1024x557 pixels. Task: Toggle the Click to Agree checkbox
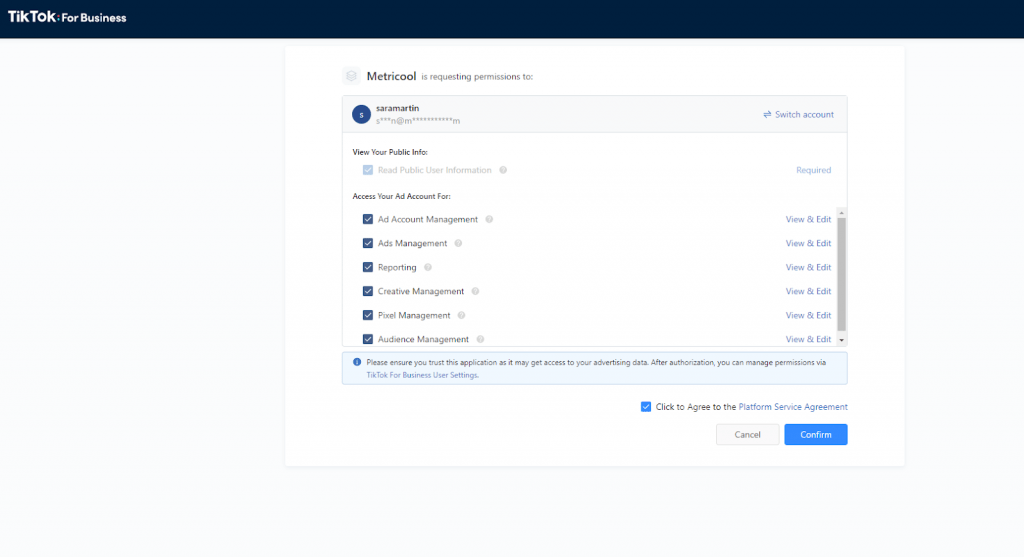click(646, 407)
